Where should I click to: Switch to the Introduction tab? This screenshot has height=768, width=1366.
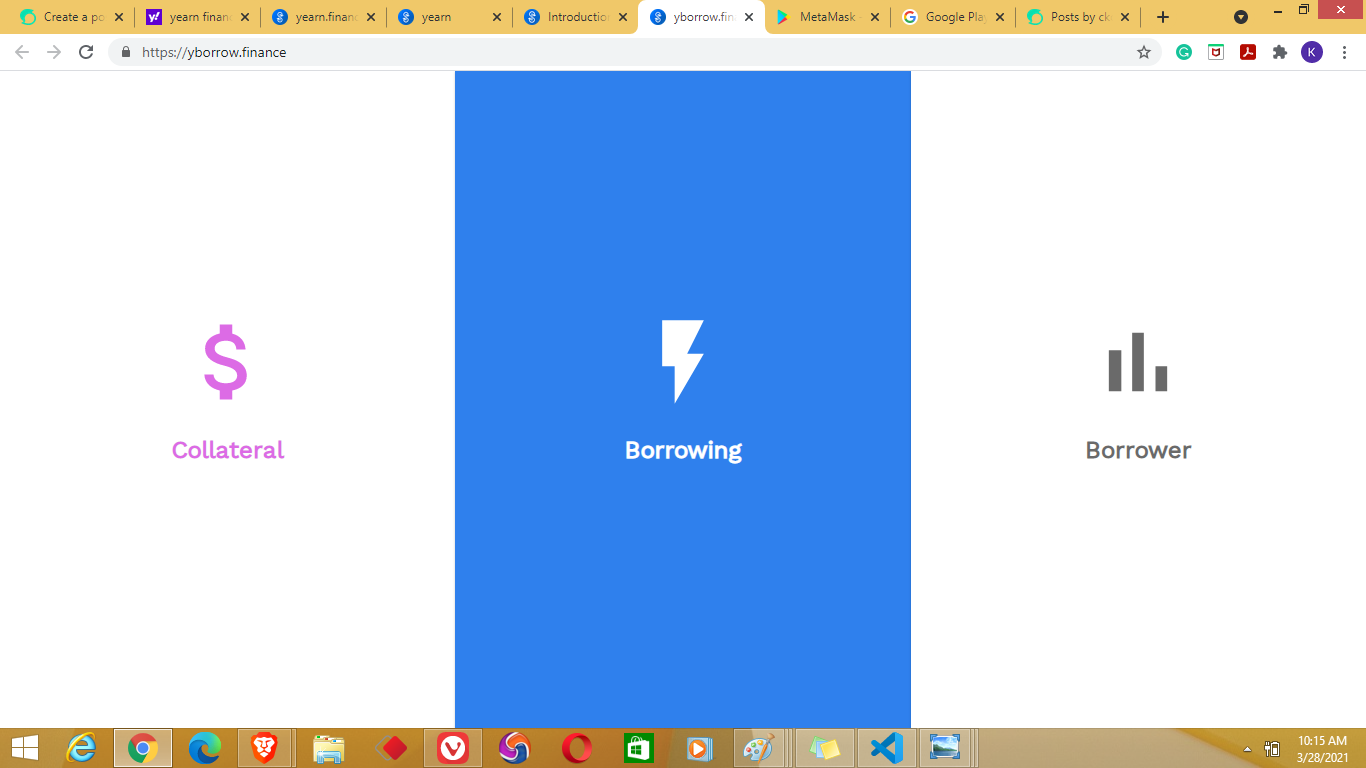pyautogui.click(x=574, y=17)
